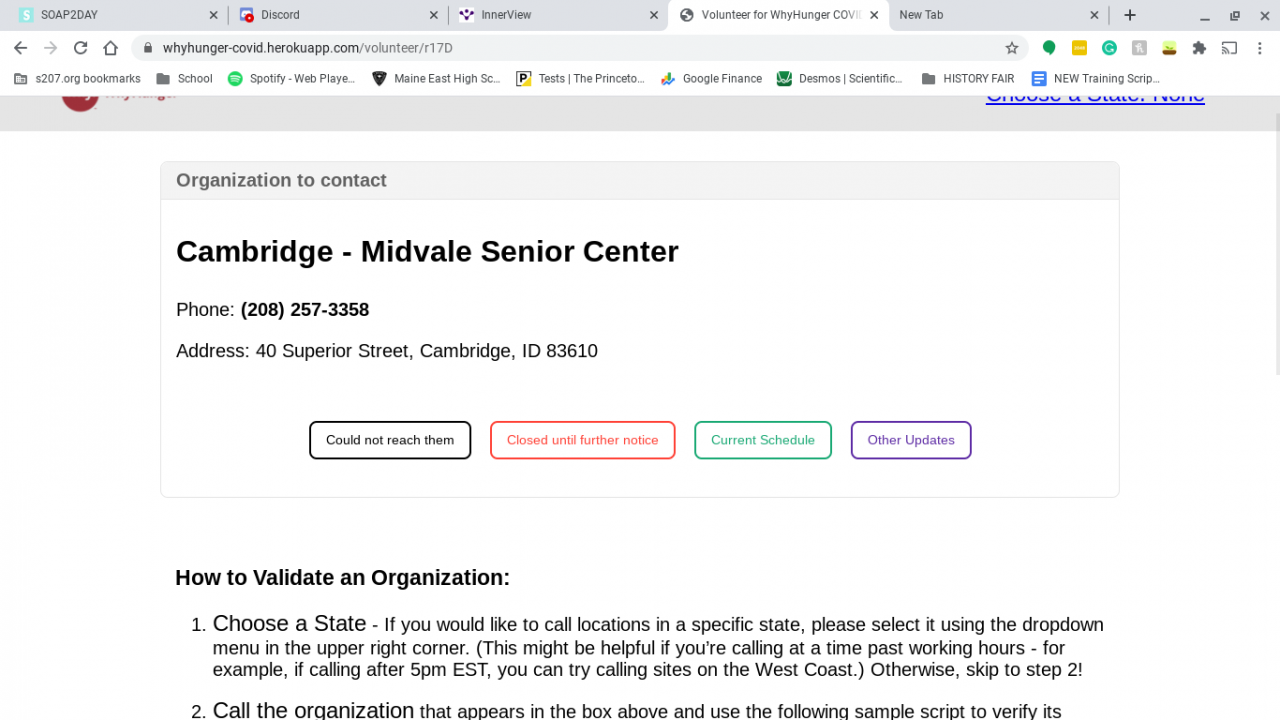
Task: Focus the address bar URL field
Action: [570, 47]
